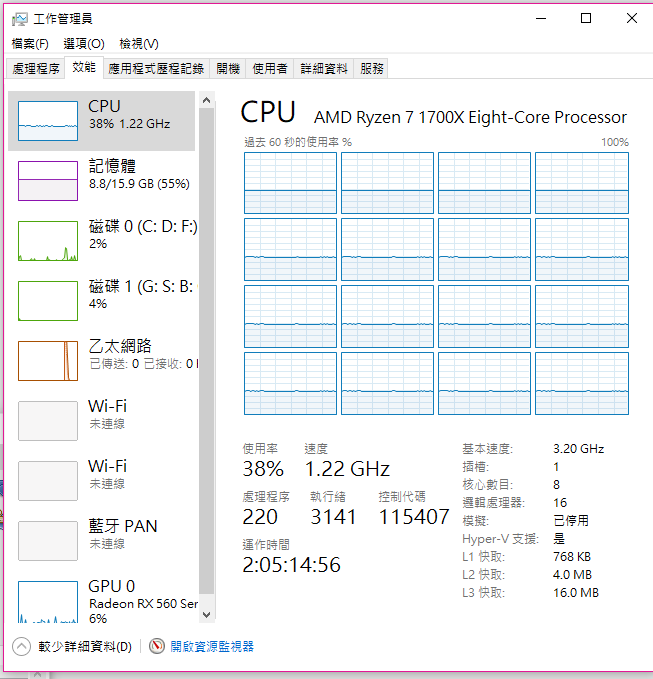Screen dimensions: 653x679
Task: Select the CPU usage thumbnail graph
Action: pos(48,121)
